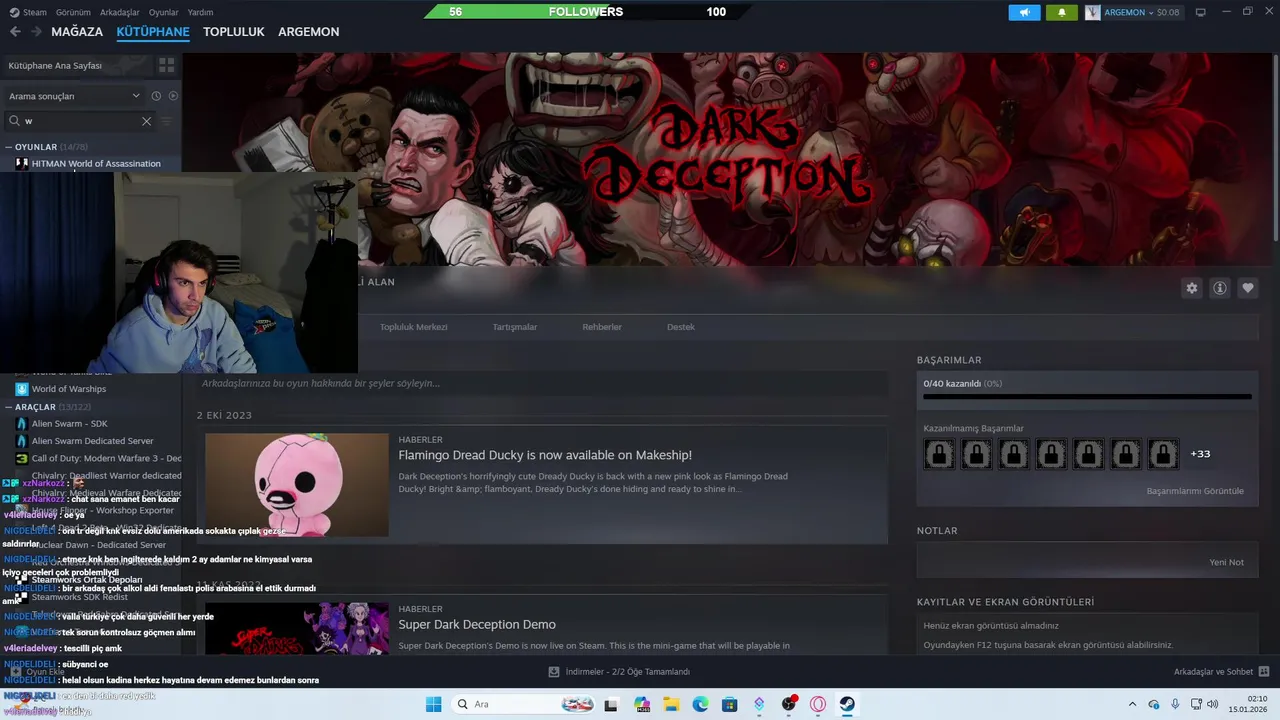This screenshot has width=1280, height=720.
Task: Select Alien Swarm - SDK tool
Action: pyautogui.click(x=69, y=424)
